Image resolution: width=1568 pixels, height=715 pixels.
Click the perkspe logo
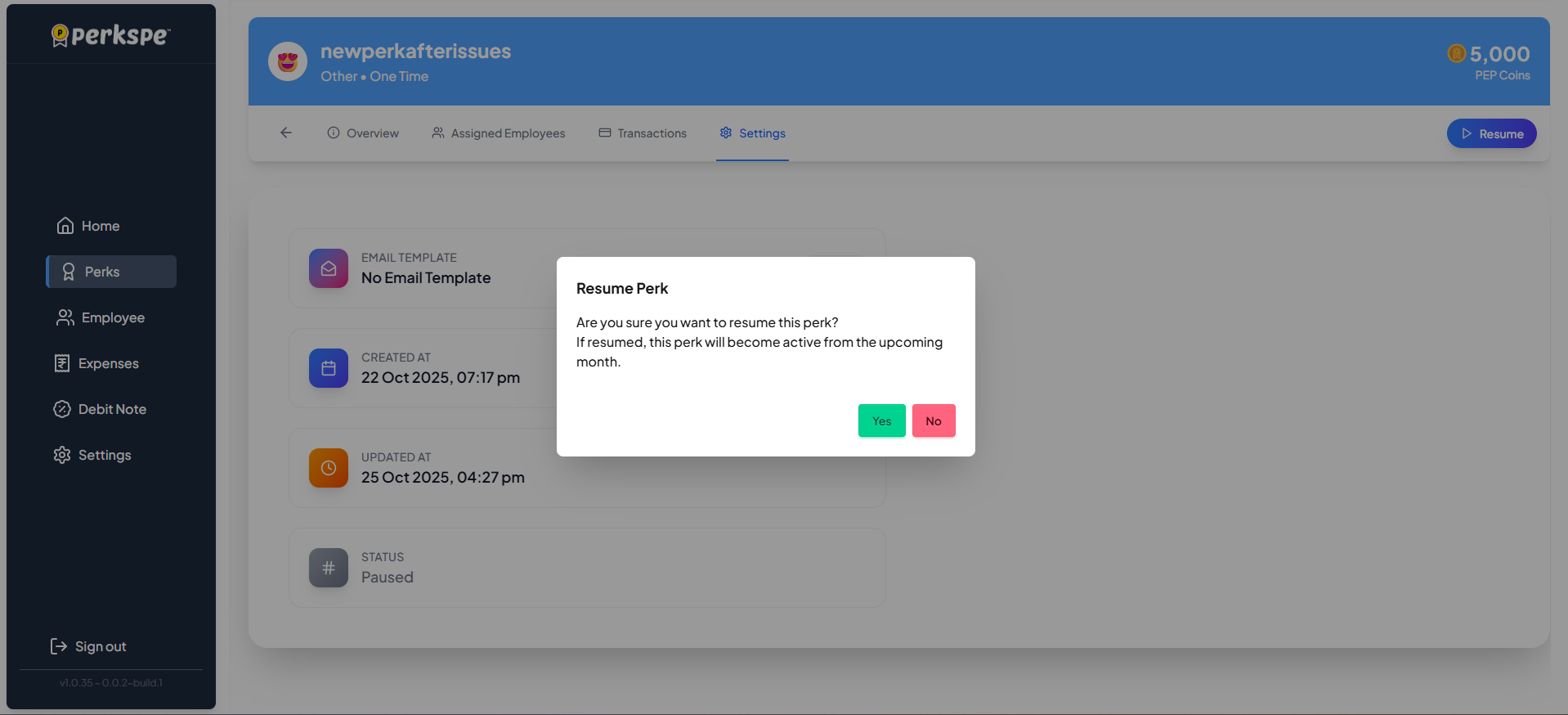110,35
